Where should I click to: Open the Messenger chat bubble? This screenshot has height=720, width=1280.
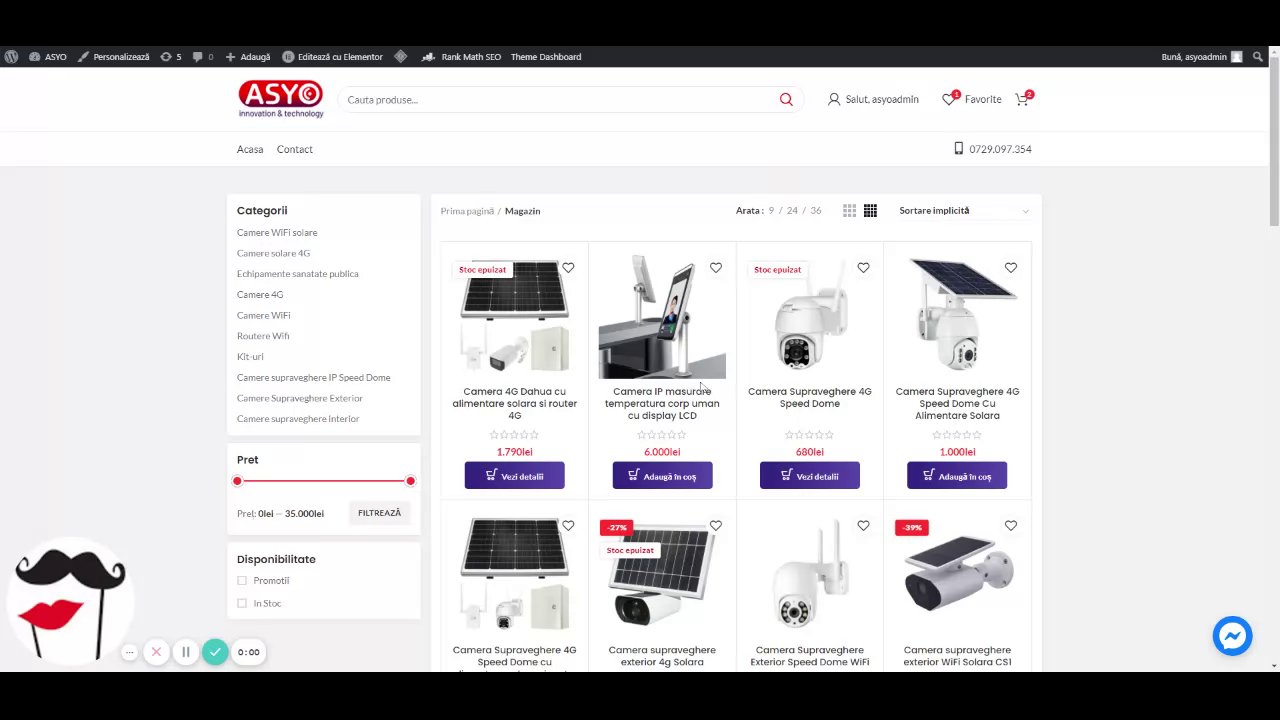pyautogui.click(x=1232, y=636)
